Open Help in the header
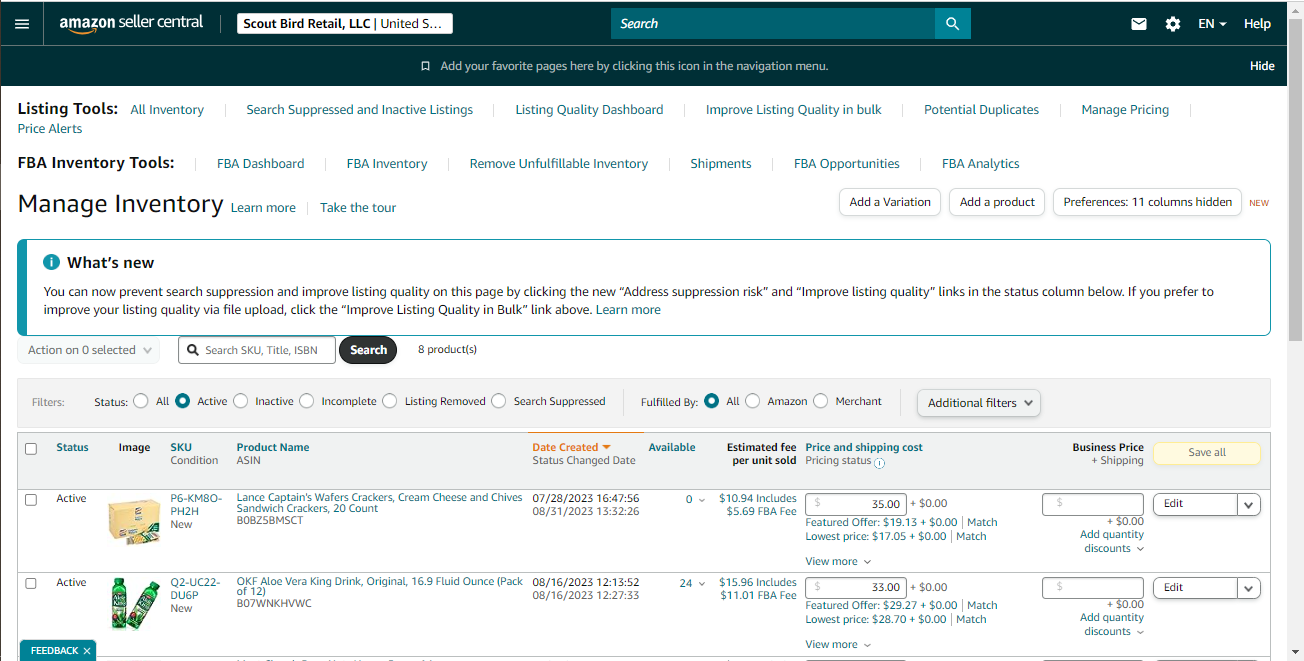The height and width of the screenshot is (661, 1304). (1257, 24)
